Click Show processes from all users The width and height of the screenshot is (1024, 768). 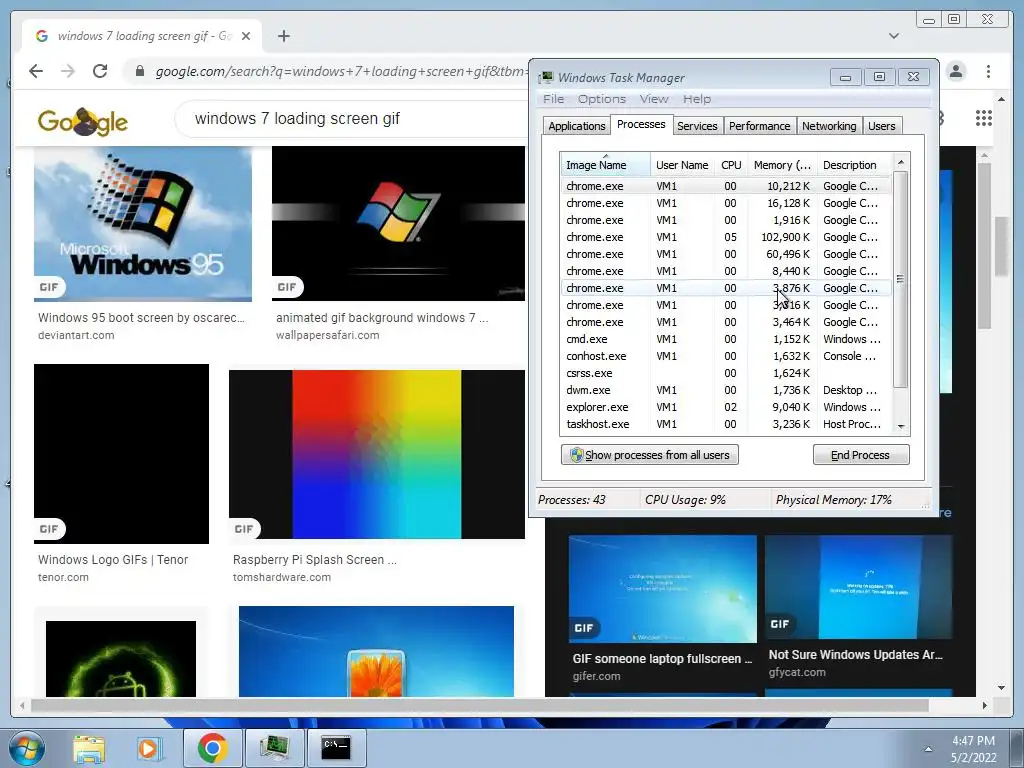(650, 455)
